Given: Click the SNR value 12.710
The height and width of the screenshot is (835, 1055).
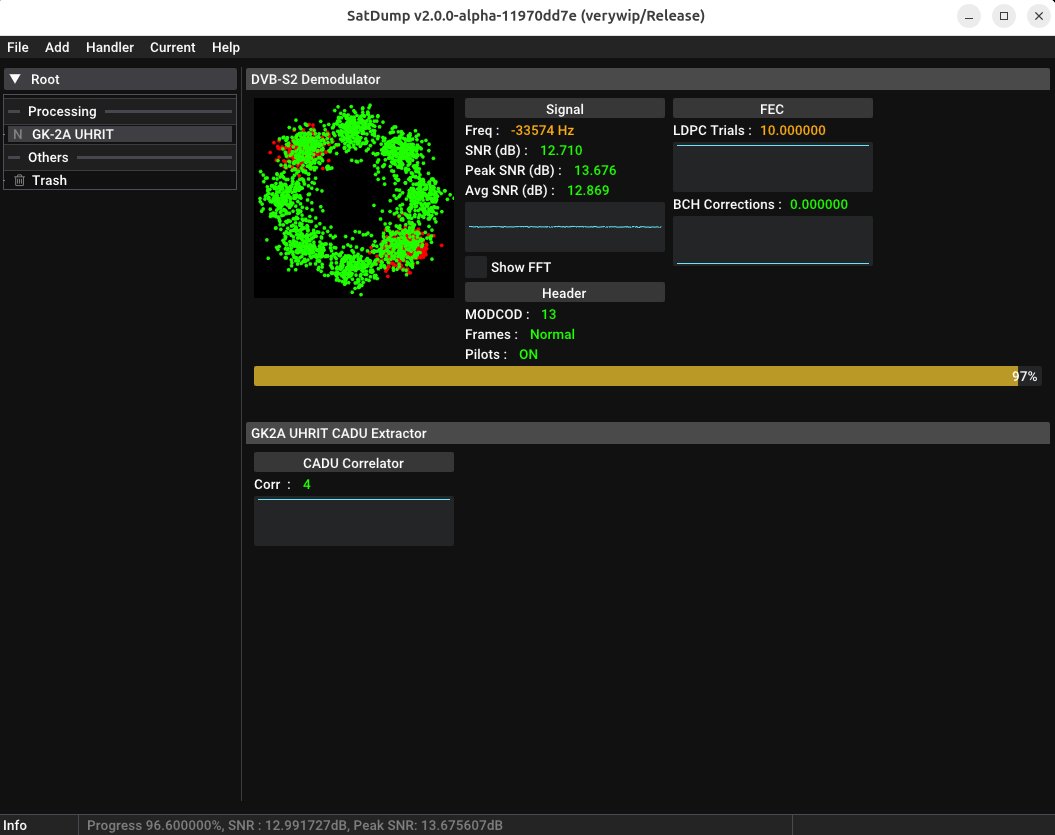Looking at the screenshot, I should 561,150.
